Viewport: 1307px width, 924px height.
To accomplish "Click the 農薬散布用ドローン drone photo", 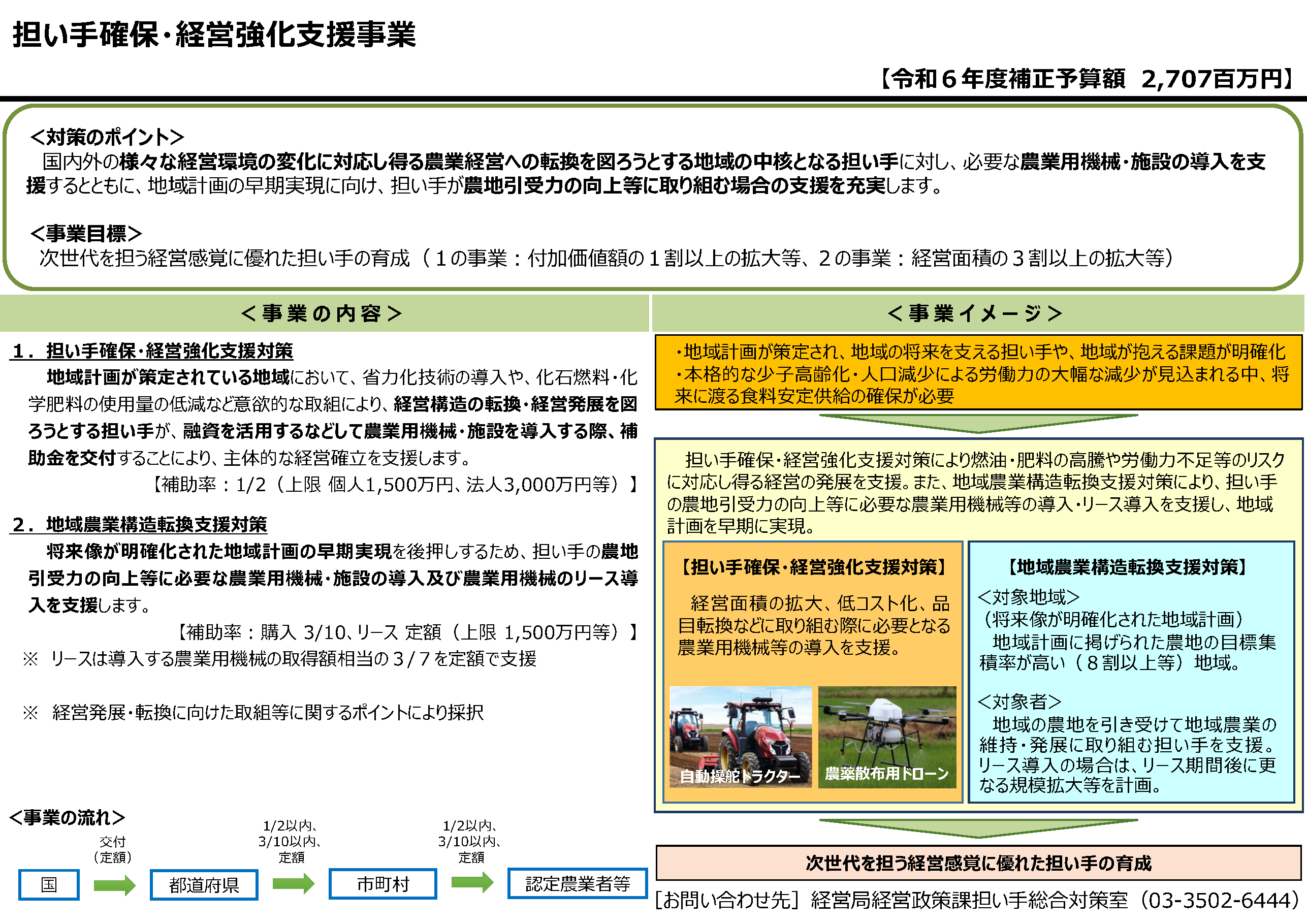I will click(x=887, y=737).
